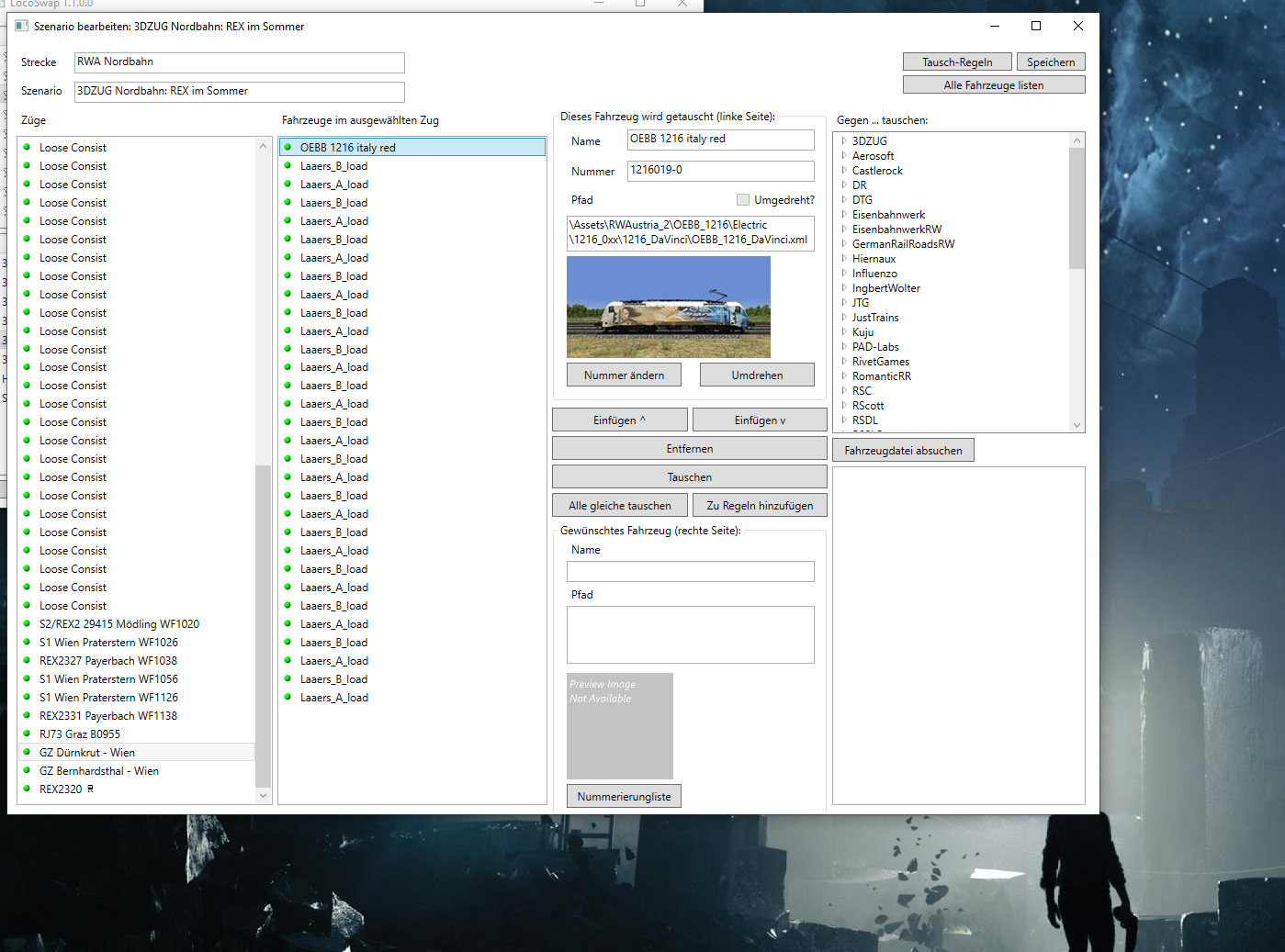Expand the RSC tree entry

(x=844, y=391)
